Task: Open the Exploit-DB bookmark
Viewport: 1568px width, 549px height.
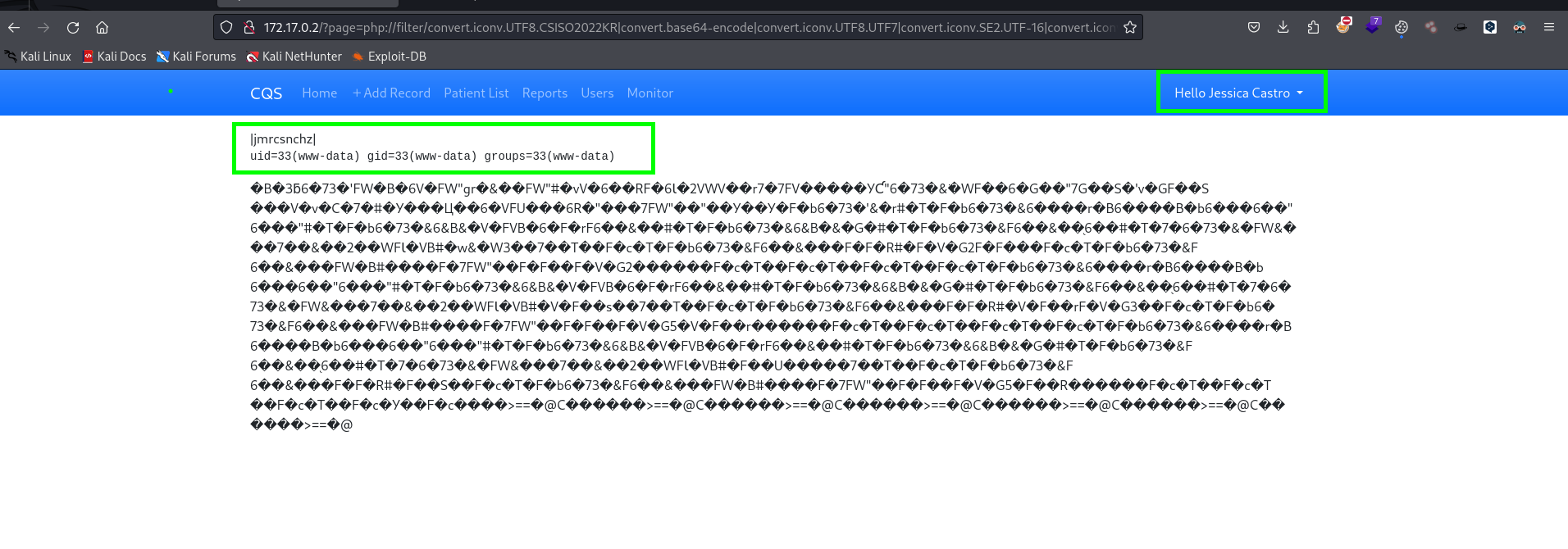Action: [x=389, y=57]
